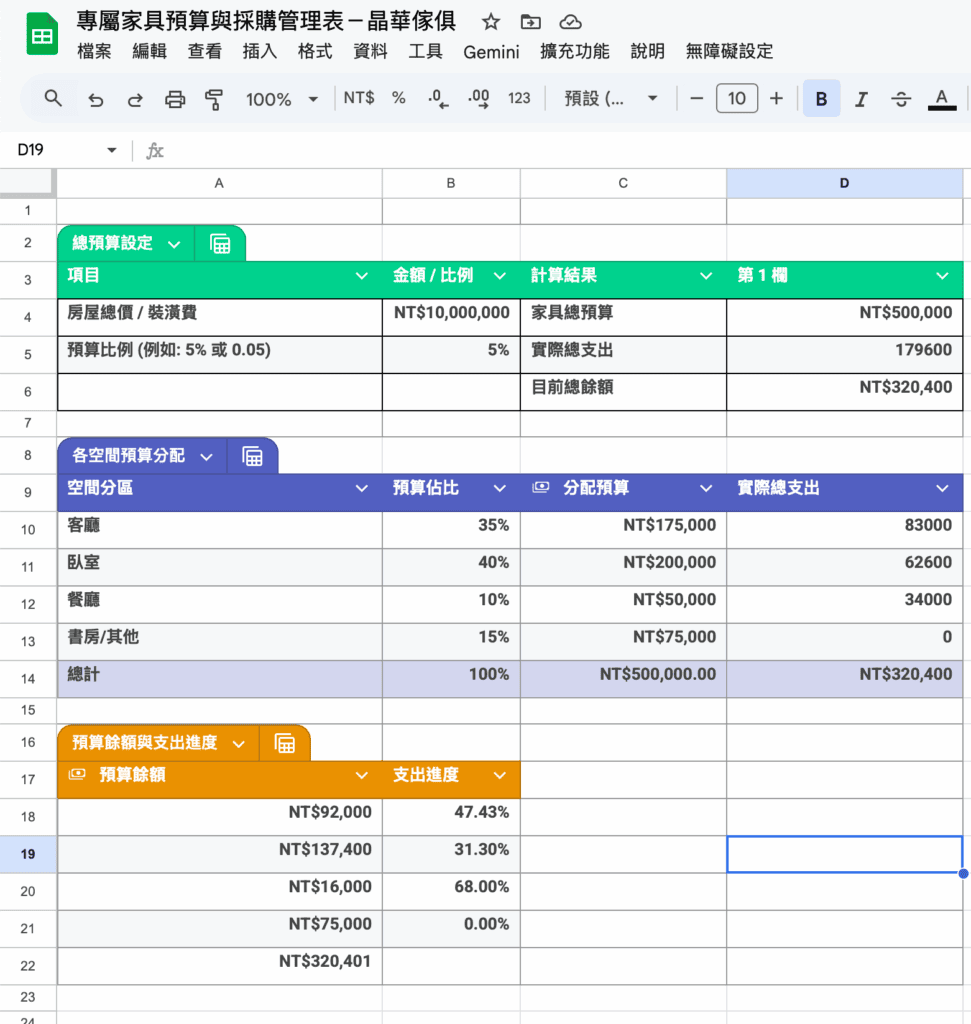Open the 格式 menu
This screenshot has height=1024, width=971.
pos(315,52)
